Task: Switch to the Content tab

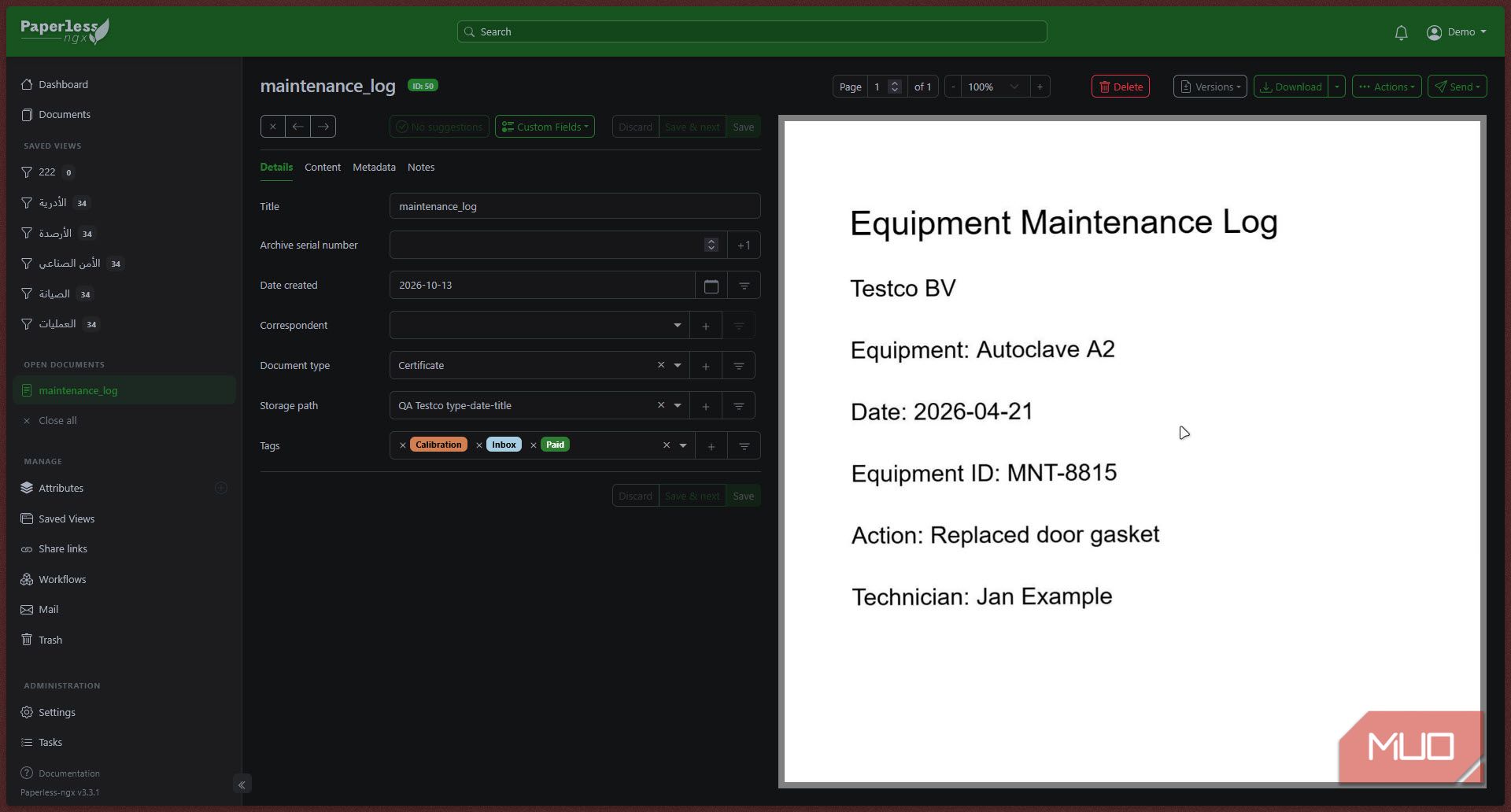Action: coord(323,168)
